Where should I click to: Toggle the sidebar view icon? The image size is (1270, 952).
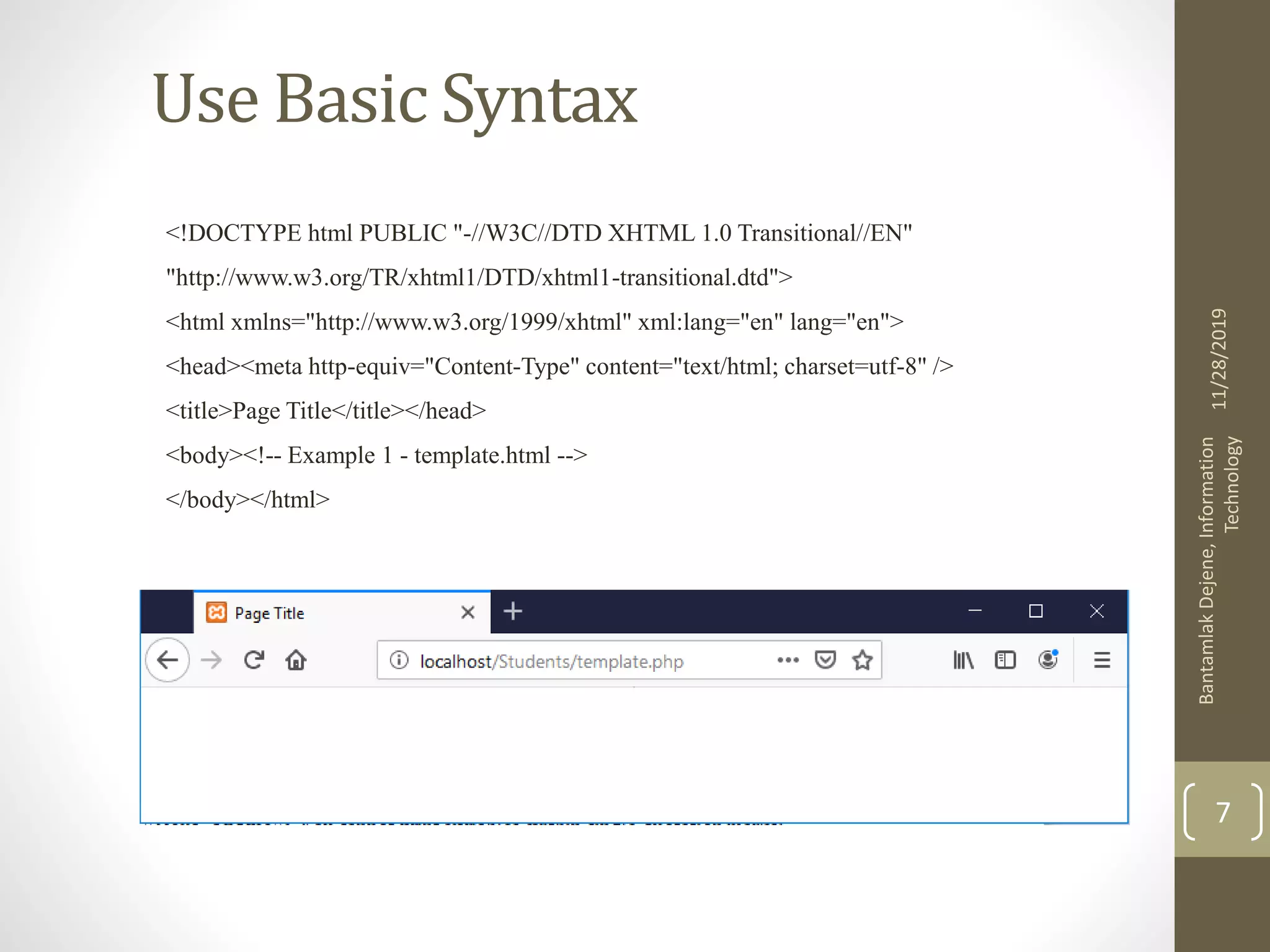(x=1005, y=660)
